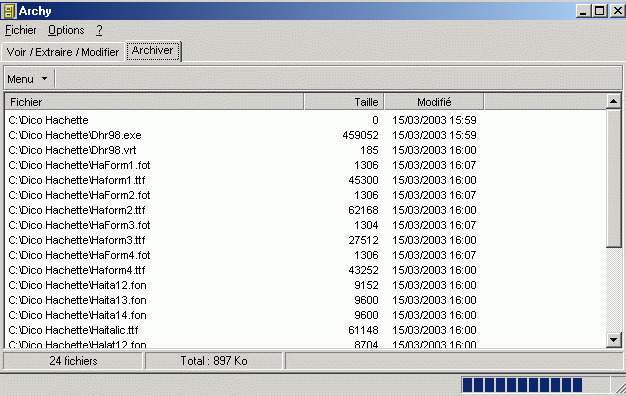
Task: Click the size value 27512
Action: (363, 240)
